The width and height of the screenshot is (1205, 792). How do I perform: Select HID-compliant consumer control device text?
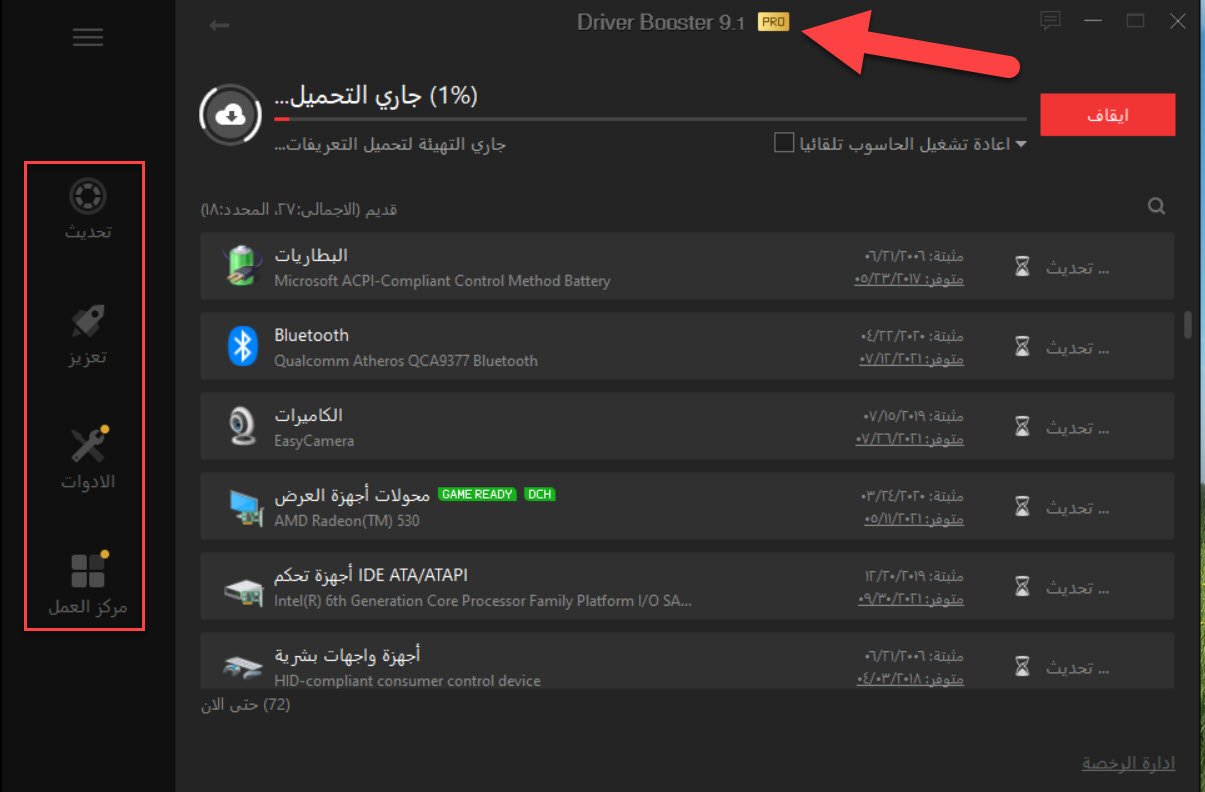pos(407,681)
